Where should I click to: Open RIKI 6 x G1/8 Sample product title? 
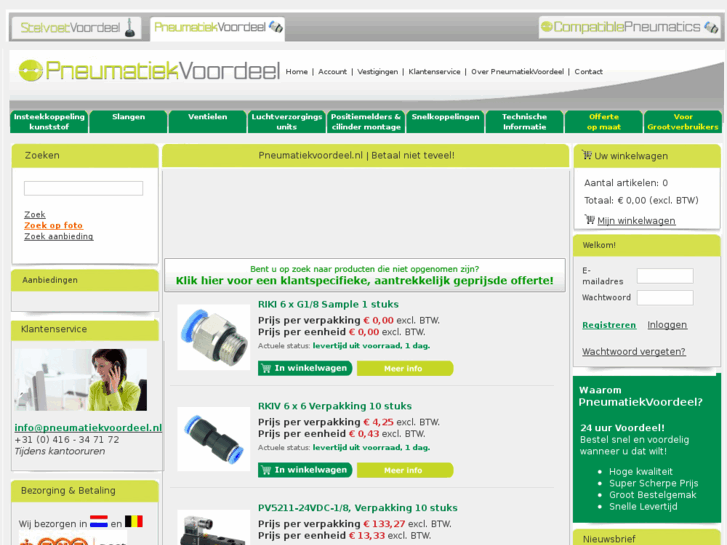[328, 304]
